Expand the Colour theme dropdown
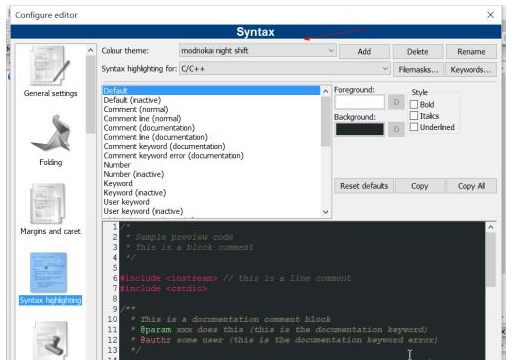Image resolution: width=520 pixels, height=360 pixels. click(257, 51)
